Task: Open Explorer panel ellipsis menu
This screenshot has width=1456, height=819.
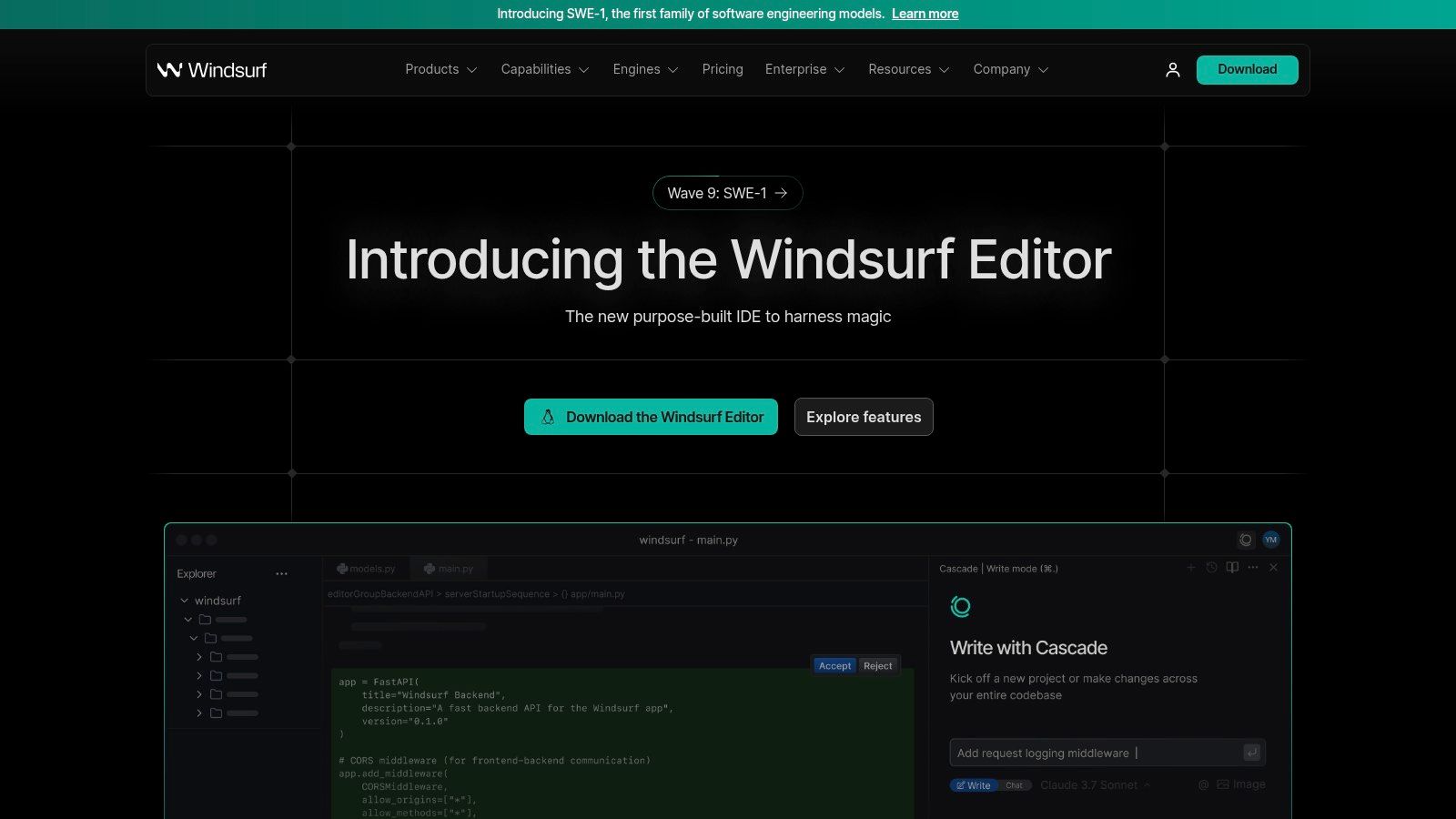Action: (281, 574)
